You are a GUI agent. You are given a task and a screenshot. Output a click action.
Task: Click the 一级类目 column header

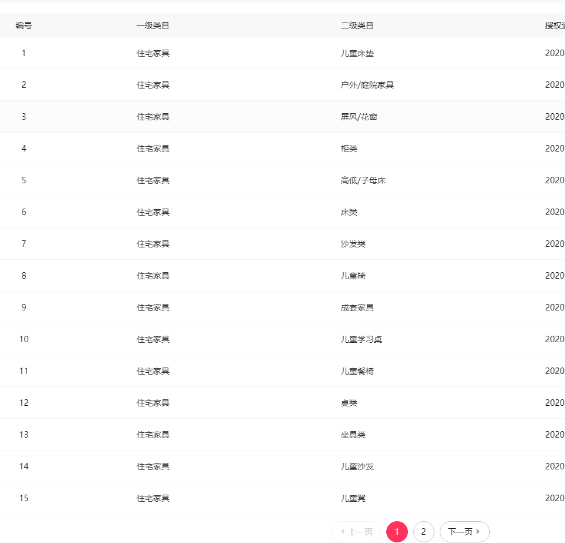[x=153, y=25]
